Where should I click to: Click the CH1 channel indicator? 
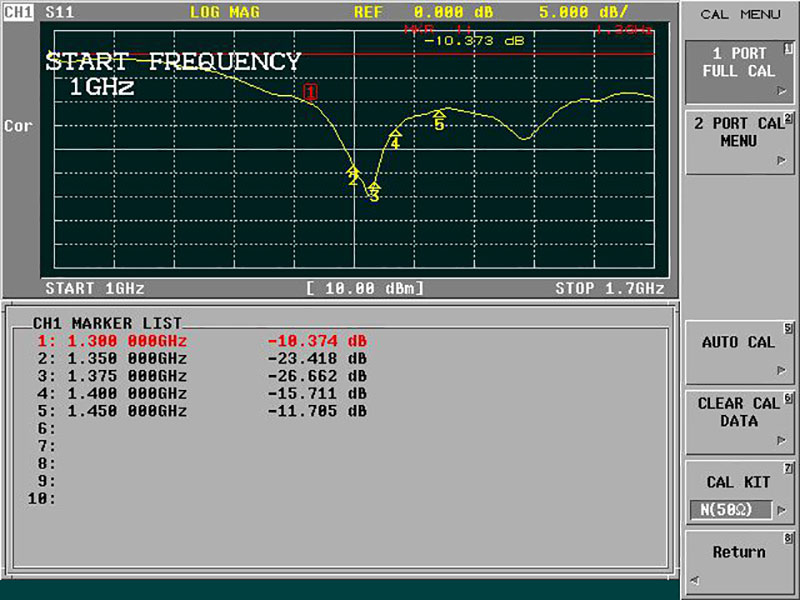pyautogui.click(x=19, y=12)
